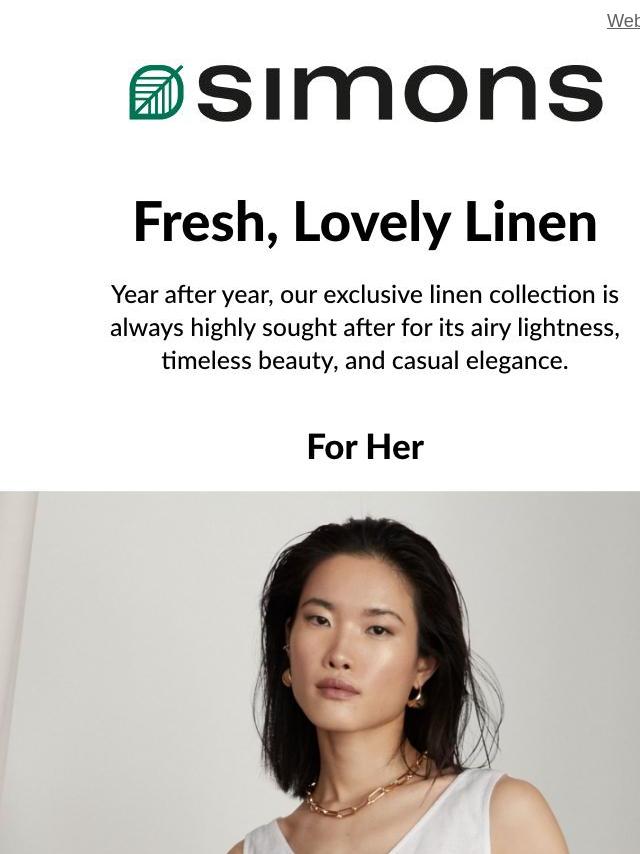Viewport: 640px width, 854px height.
Task: Click the green leaf logo icon
Action: tap(156, 92)
